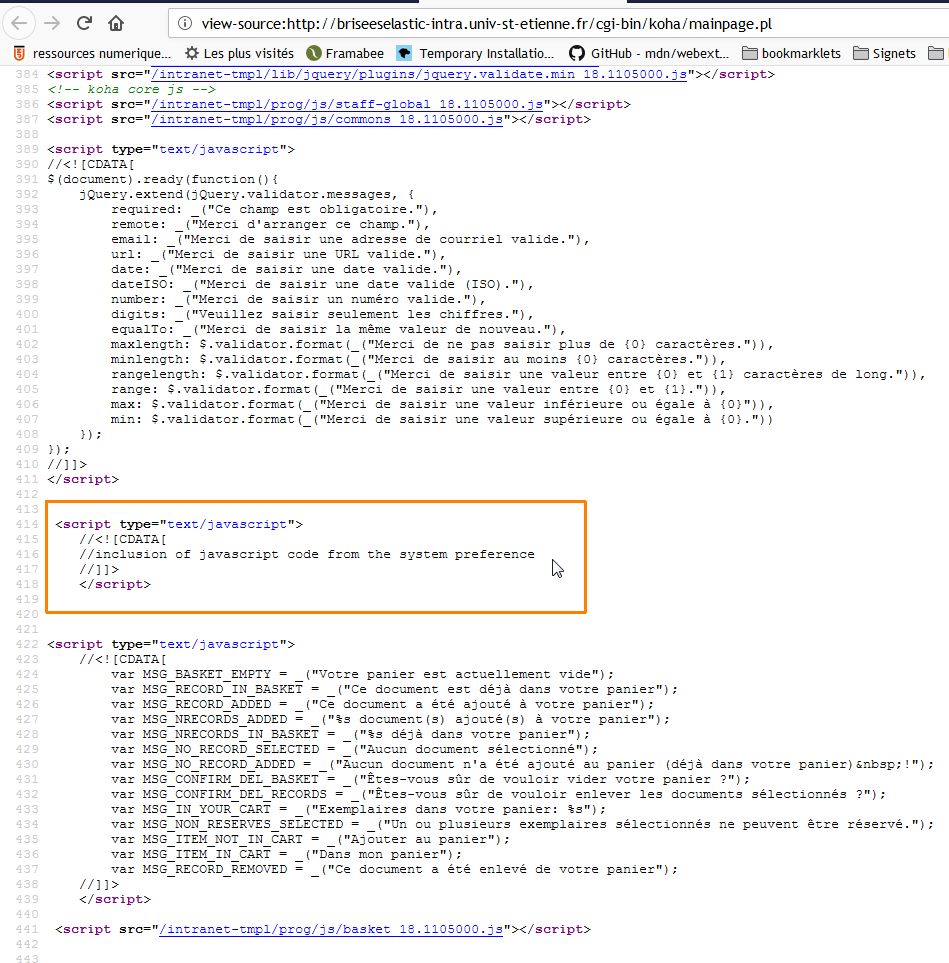Open the staff-global js source link
Screen dimensions: 949x963
348,104
